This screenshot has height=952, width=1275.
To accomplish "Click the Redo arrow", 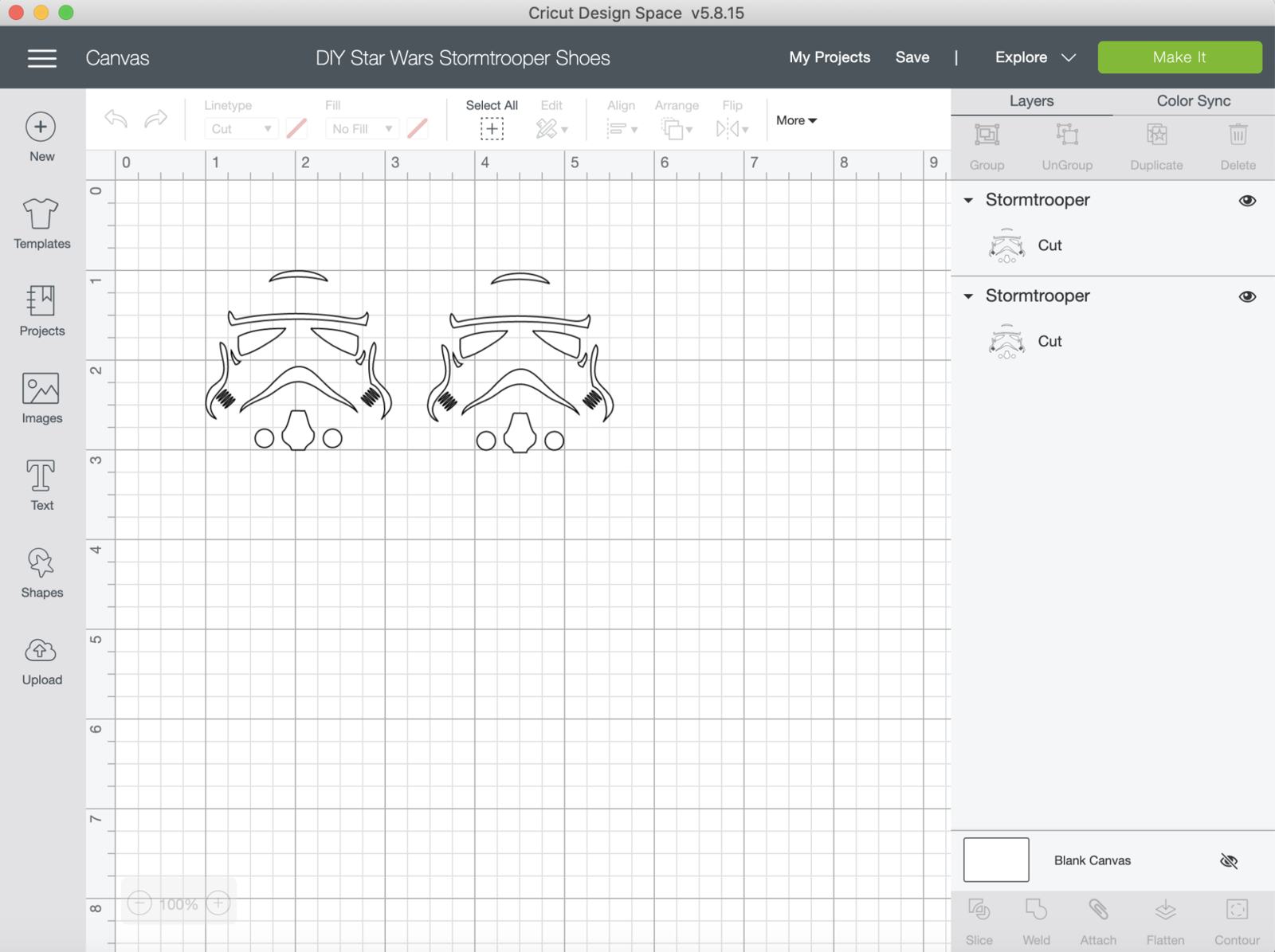I will pyautogui.click(x=155, y=119).
